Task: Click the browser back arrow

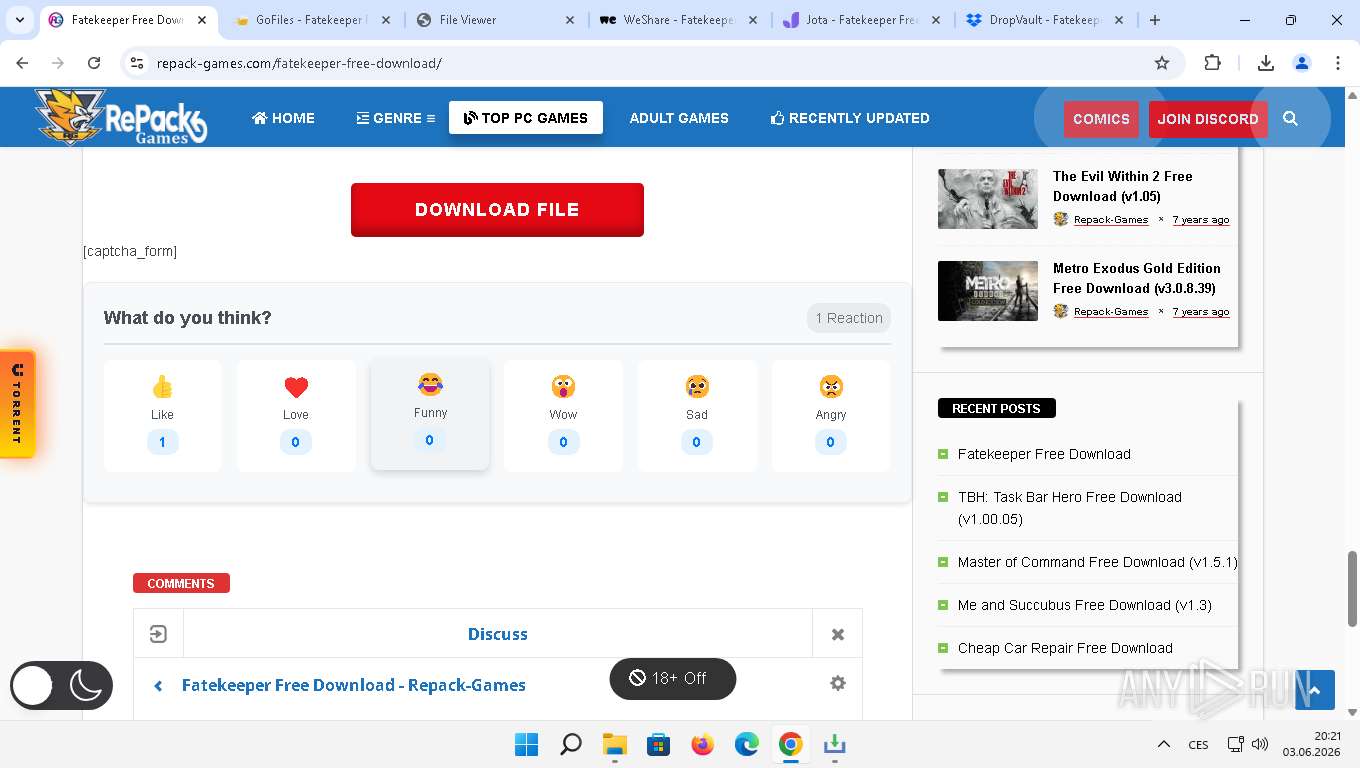Action: [x=22, y=63]
